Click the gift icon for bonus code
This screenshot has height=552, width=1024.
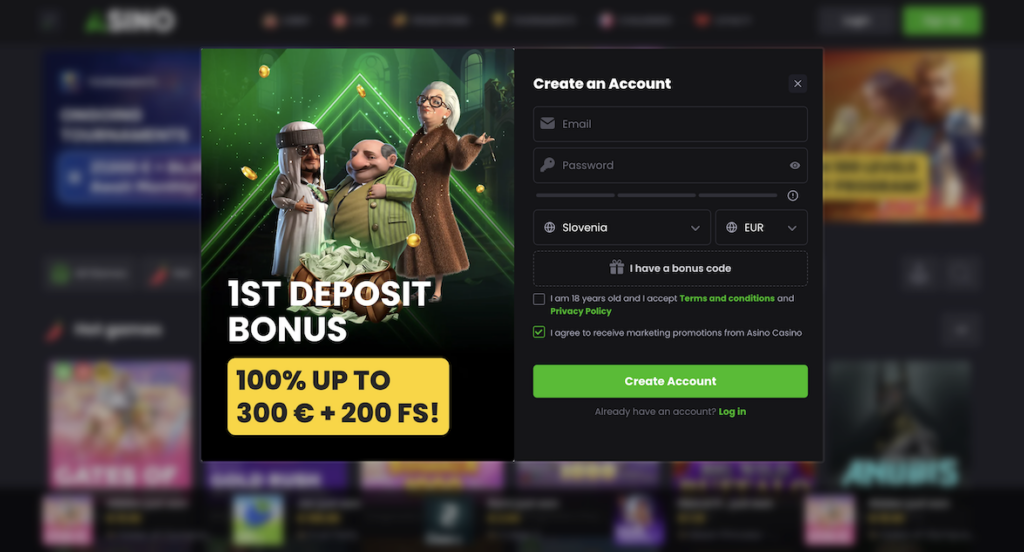click(616, 267)
